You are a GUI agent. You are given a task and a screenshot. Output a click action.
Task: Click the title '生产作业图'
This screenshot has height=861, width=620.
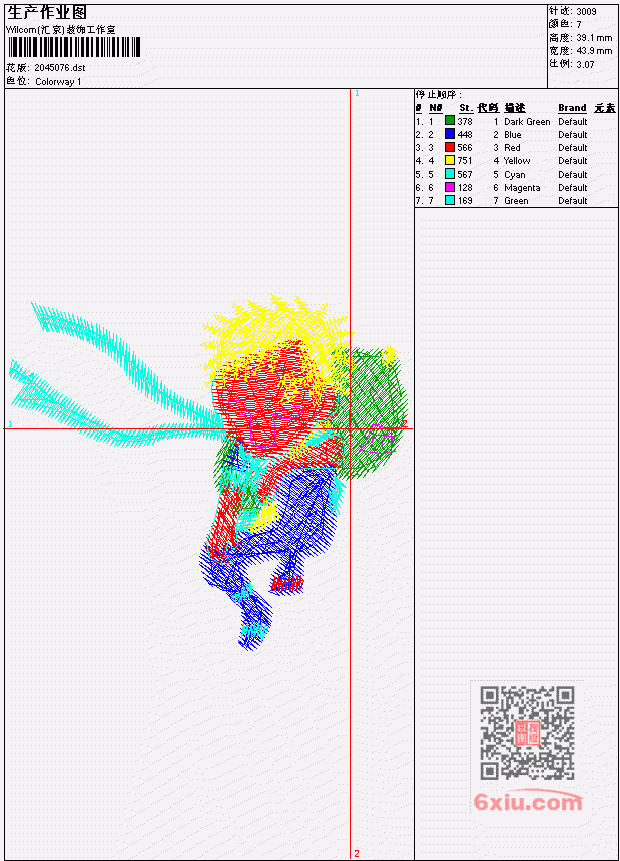(47, 12)
